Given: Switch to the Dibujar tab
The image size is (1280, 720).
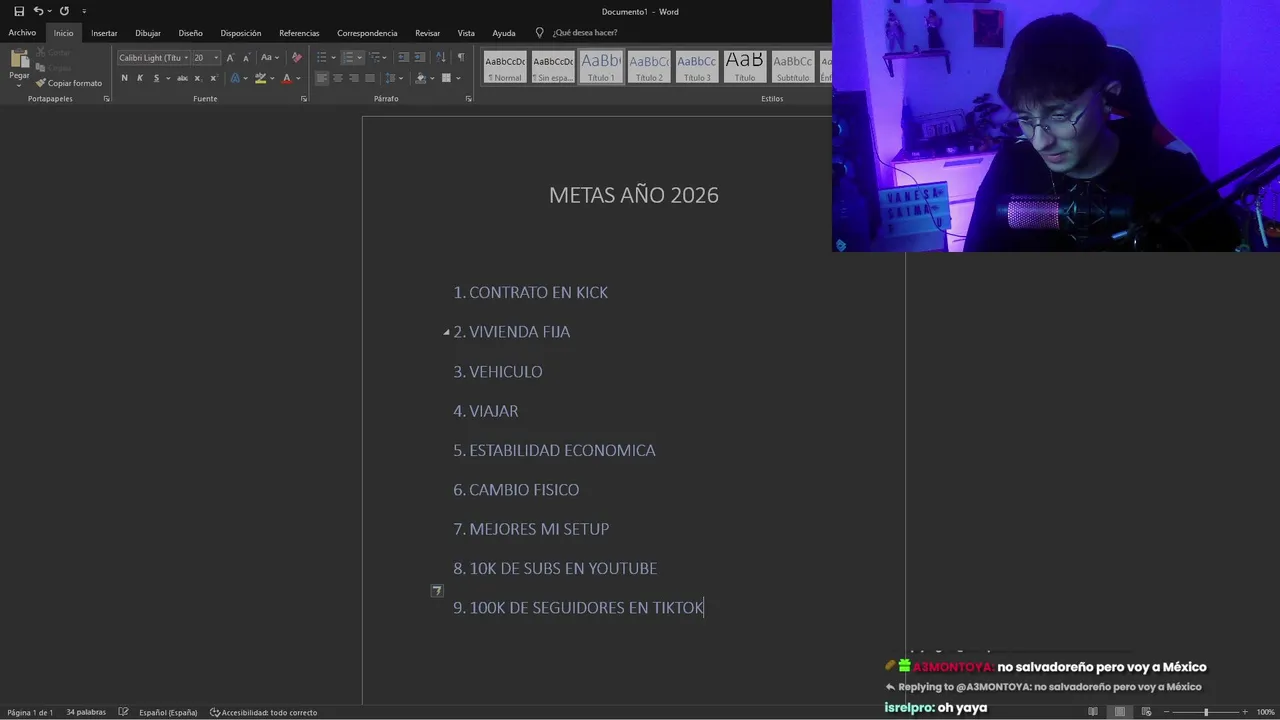Looking at the screenshot, I should click(148, 33).
